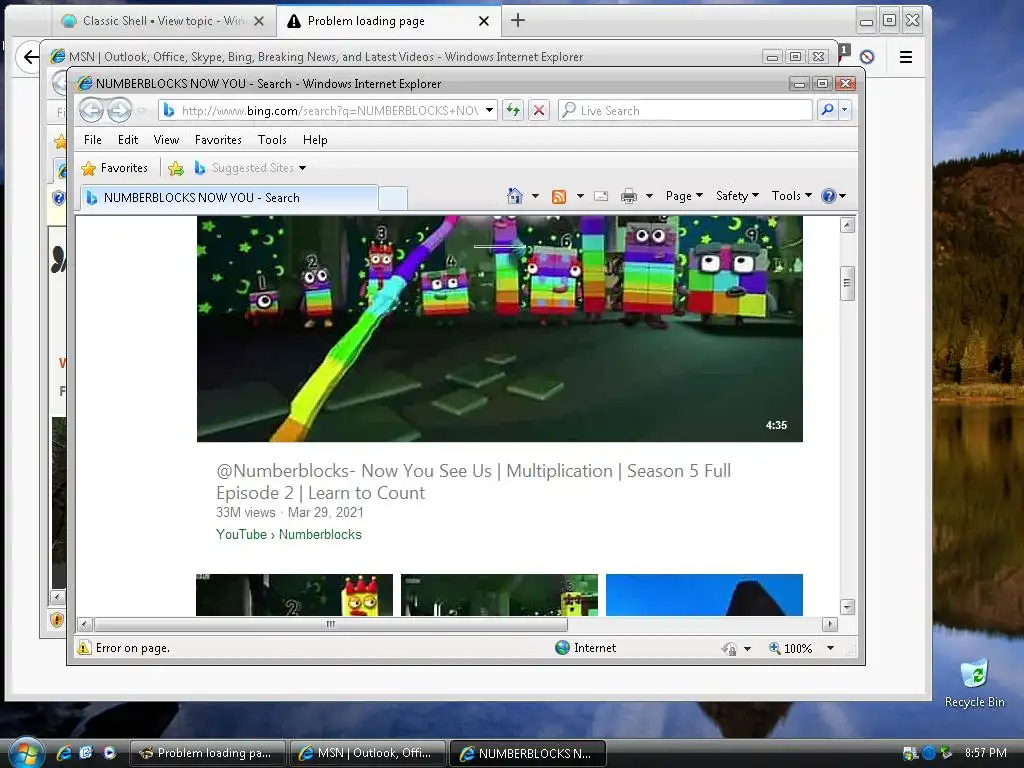
Task: Open the Favorites menu
Action: (218, 140)
